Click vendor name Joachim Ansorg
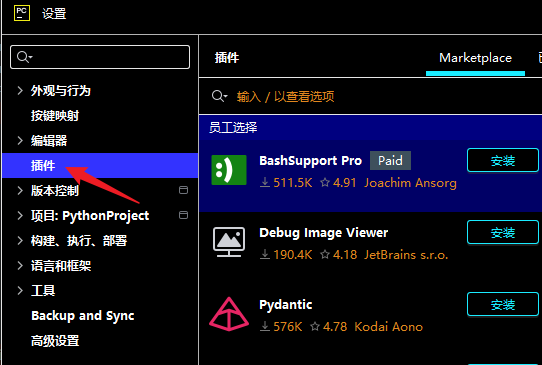The height and width of the screenshot is (365, 542). 410,183
